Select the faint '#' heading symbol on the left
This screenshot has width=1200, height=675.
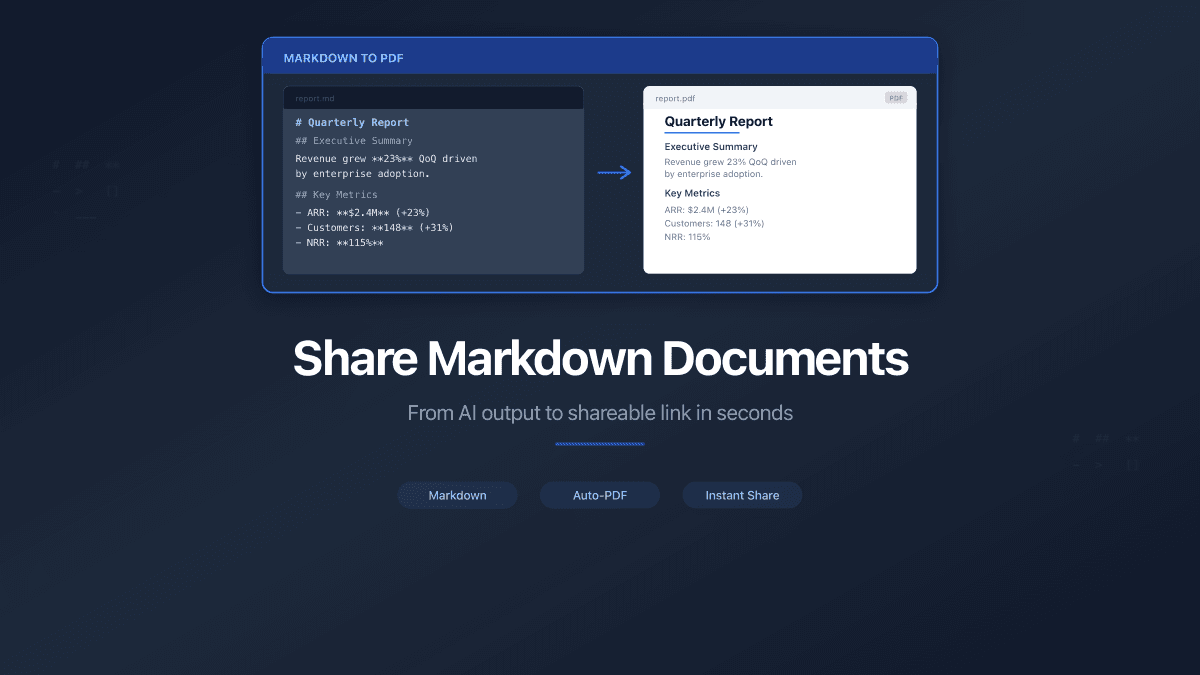pyautogui.click(x=55, y=165)
